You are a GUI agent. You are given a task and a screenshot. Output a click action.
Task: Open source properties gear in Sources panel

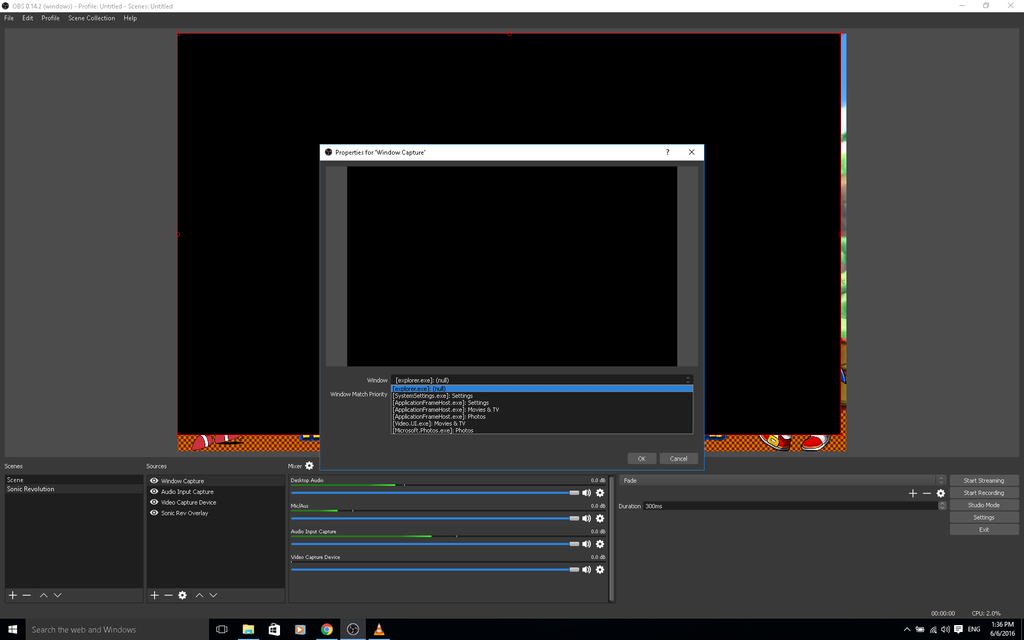pyautogui.click(x=183, y=595)
